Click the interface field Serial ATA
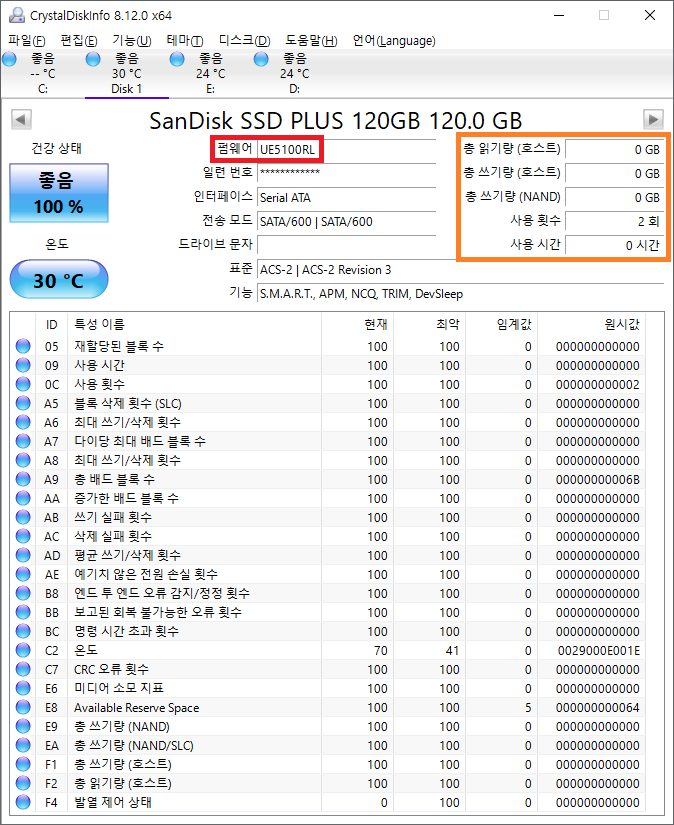The height and width of the screenshot is (825, 674). click(x=346, y=197)
